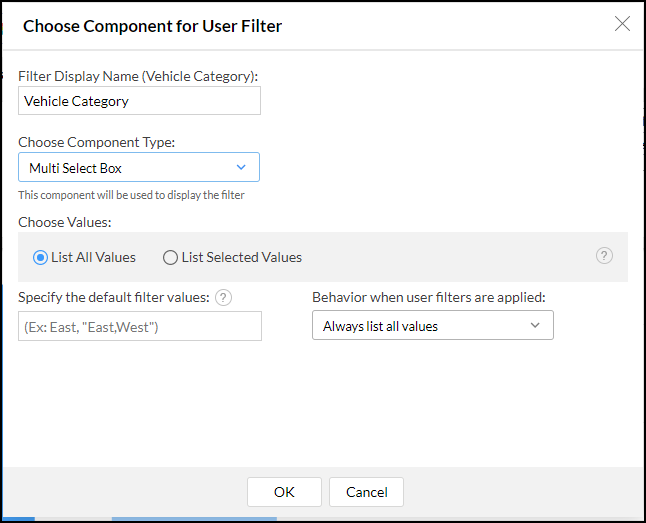Select the List All Values radio button

click(40, 258)
